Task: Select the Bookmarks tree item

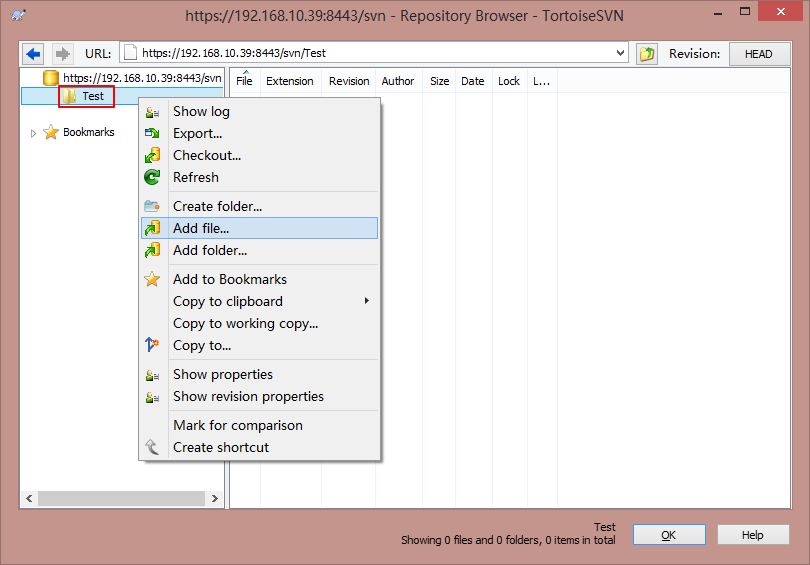Action: tap(88, 132)
